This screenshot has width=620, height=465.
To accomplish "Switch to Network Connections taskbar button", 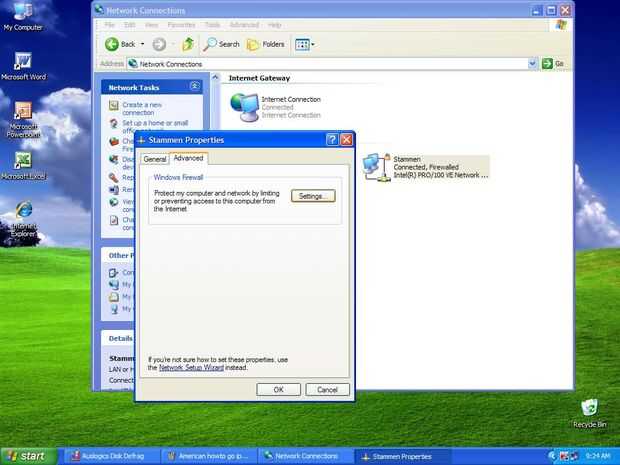I will pos(306,456).
